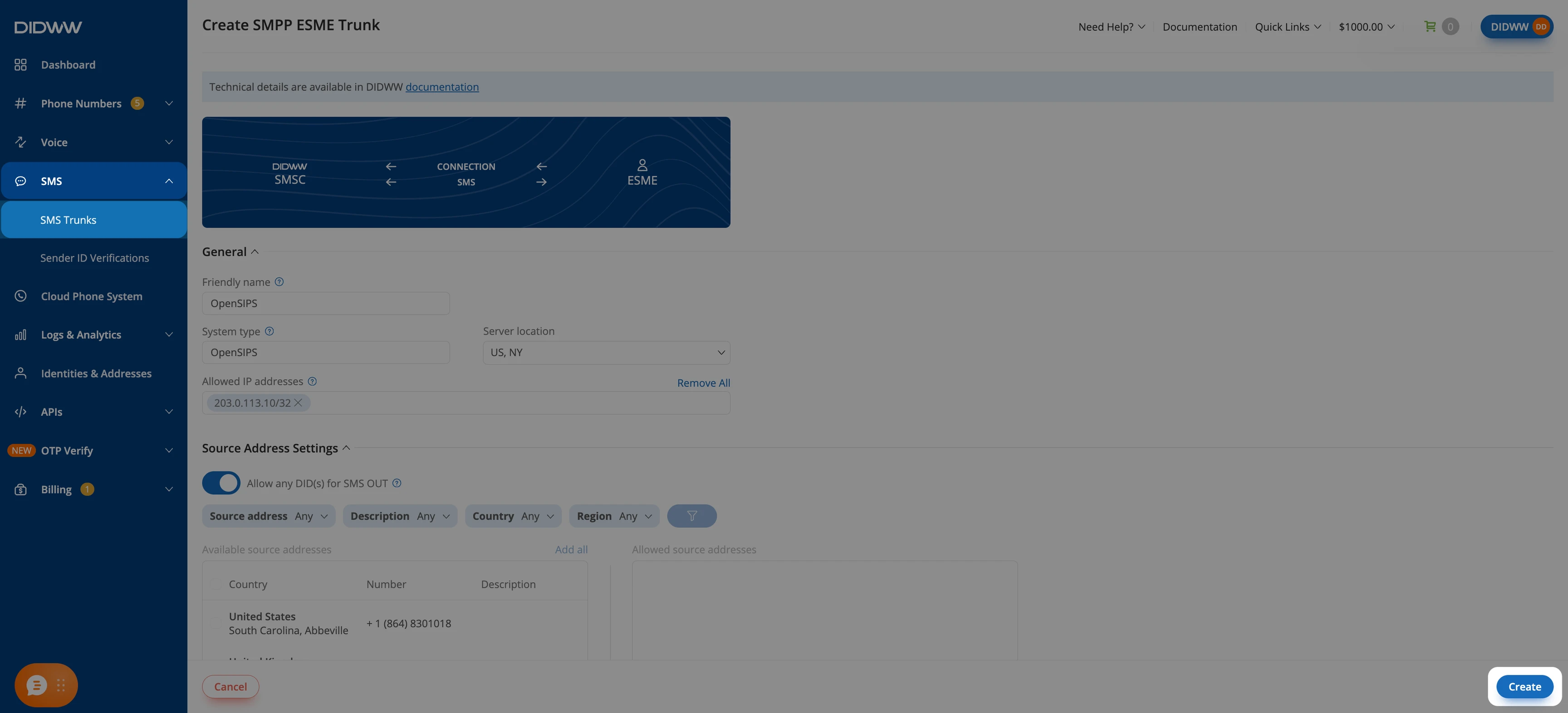1568x713 pixels.
Task: Click the DIDWW logo
Action: point(48,27)
